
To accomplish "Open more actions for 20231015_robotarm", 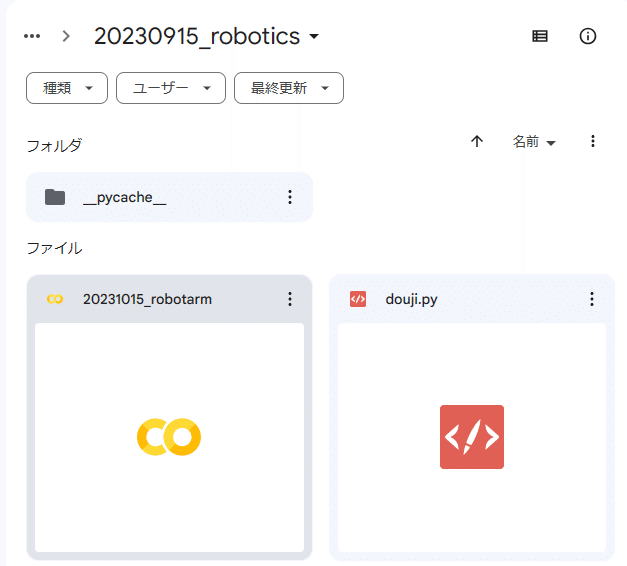I will (x=290, y=299).
